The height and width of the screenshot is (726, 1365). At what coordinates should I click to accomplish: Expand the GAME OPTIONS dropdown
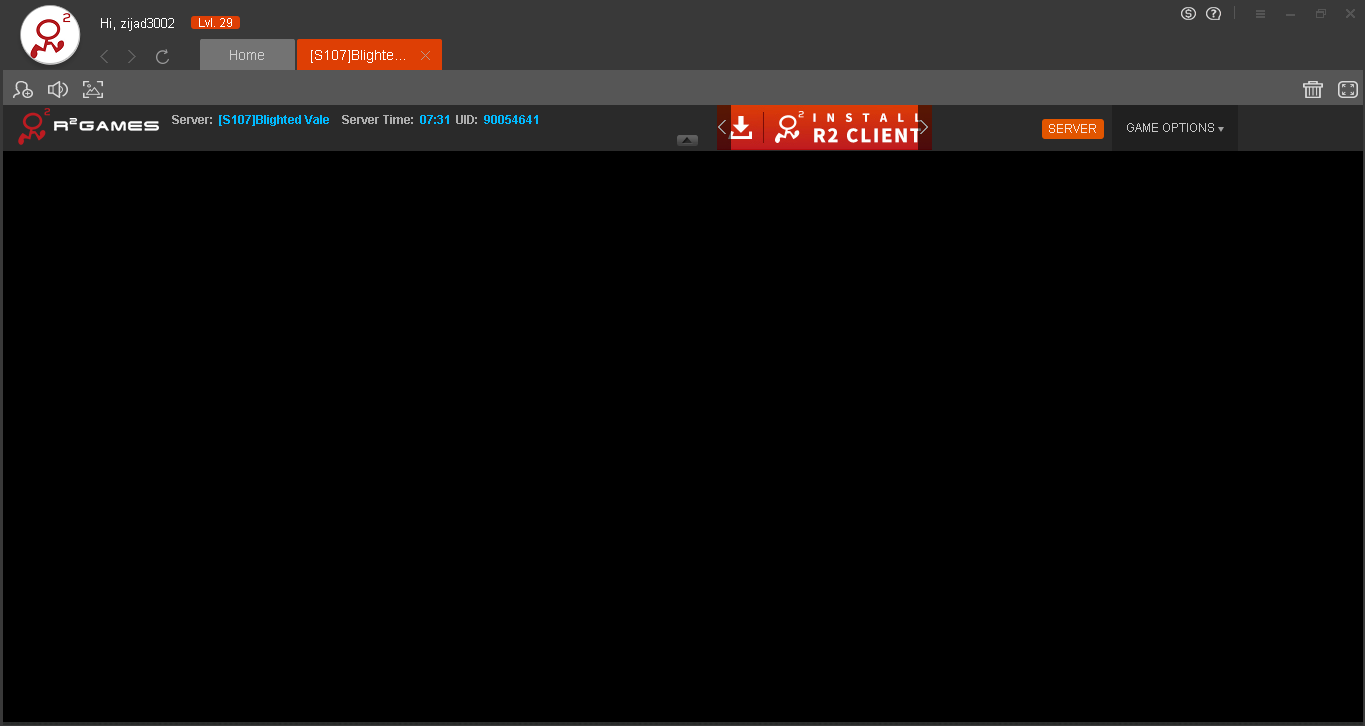point(1174,128)
